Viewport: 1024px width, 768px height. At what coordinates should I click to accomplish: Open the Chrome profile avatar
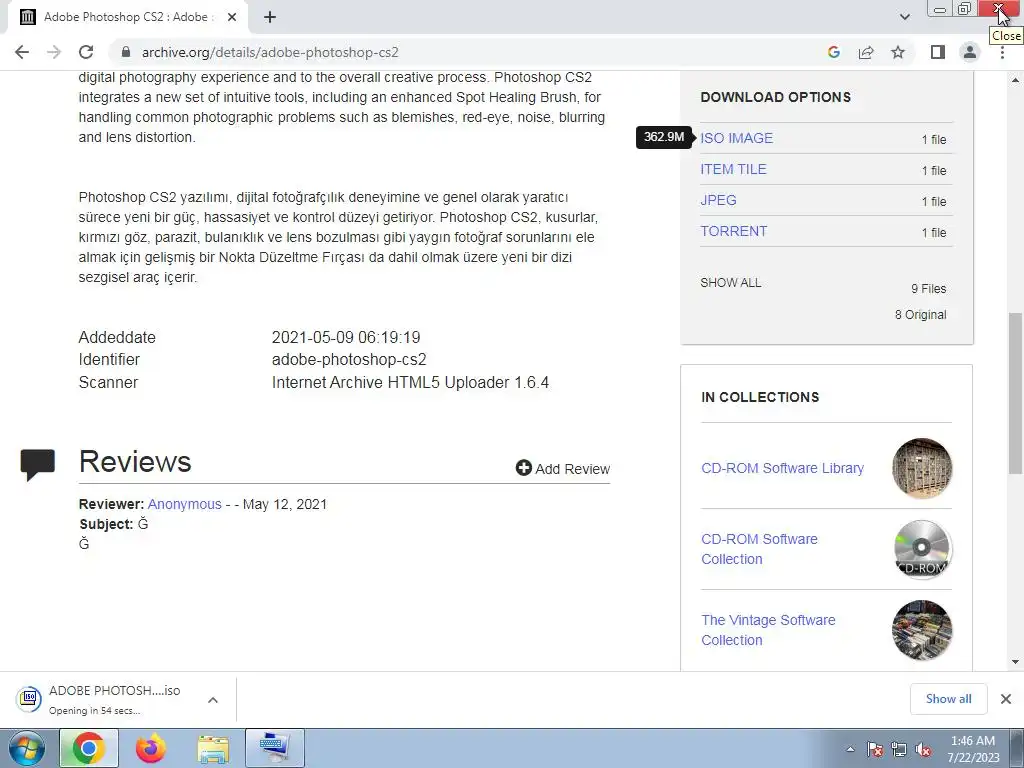pyautogui.click(x=970, y=52)
